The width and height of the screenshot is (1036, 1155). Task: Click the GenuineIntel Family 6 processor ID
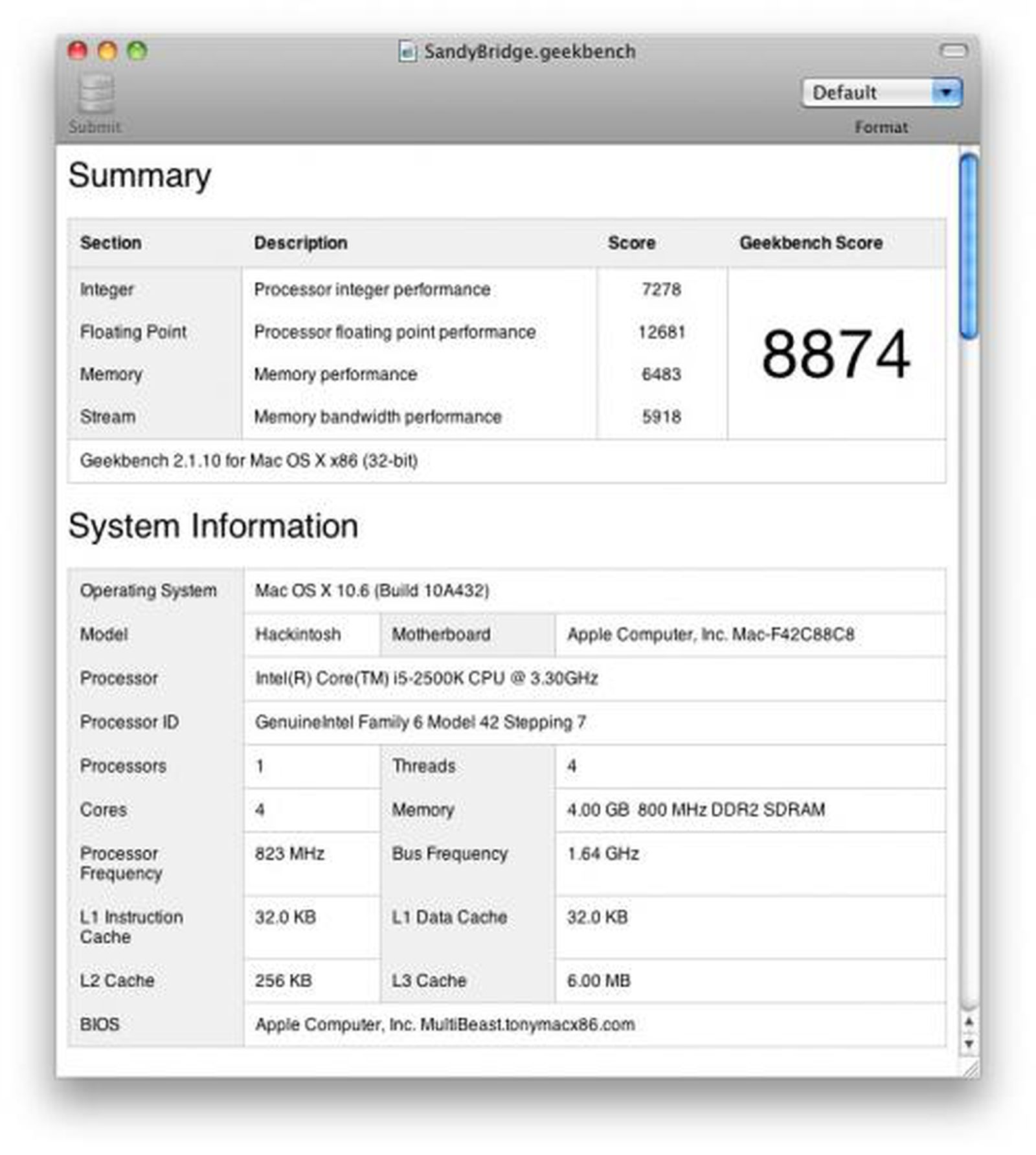click(420, 722)
